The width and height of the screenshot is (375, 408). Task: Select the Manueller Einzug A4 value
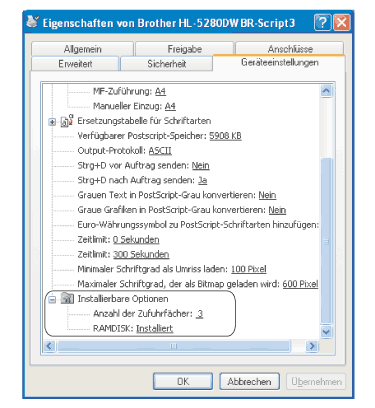click(x=170, y=106)
